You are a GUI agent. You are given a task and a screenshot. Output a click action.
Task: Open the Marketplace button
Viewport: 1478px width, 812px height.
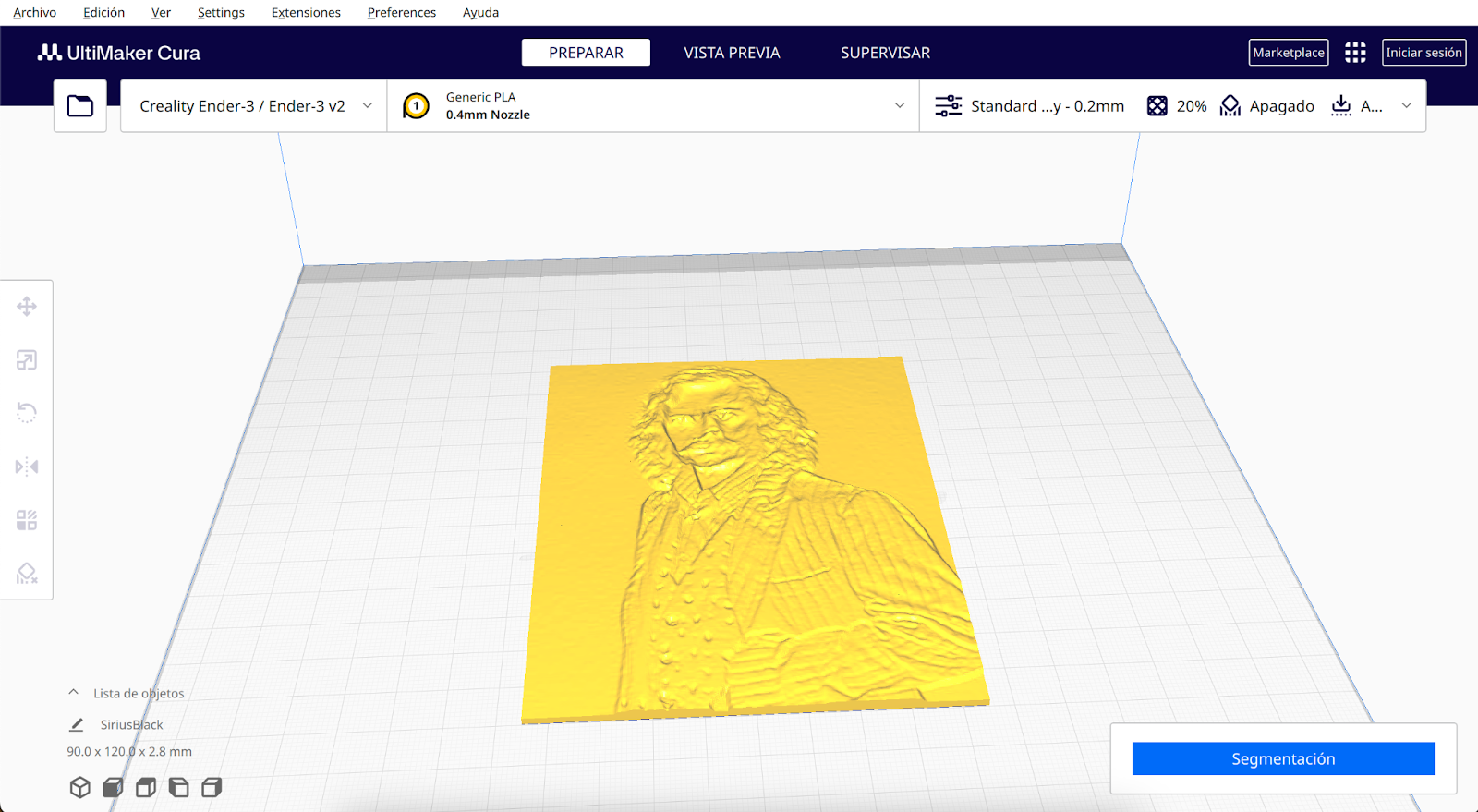click(1289, 53)
